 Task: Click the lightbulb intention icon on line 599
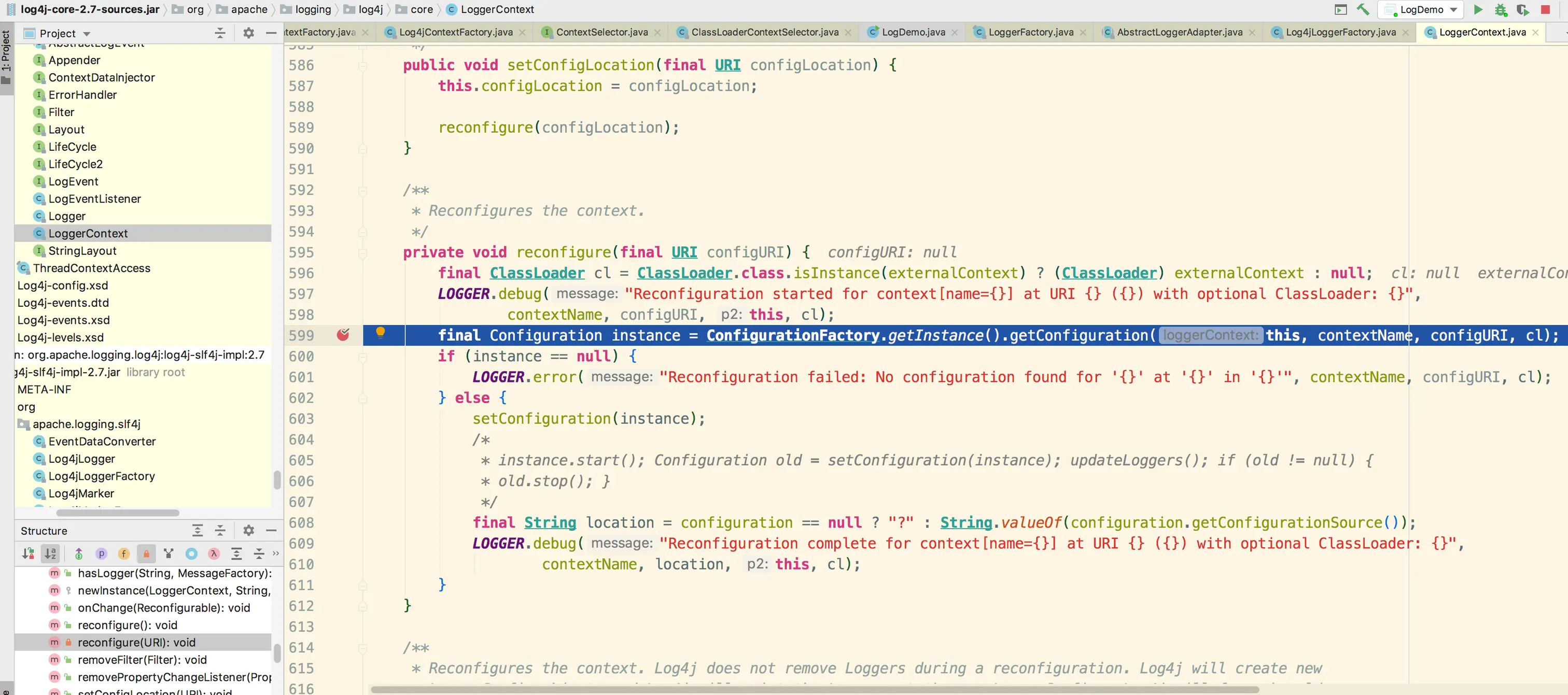(x=381, y=332)
